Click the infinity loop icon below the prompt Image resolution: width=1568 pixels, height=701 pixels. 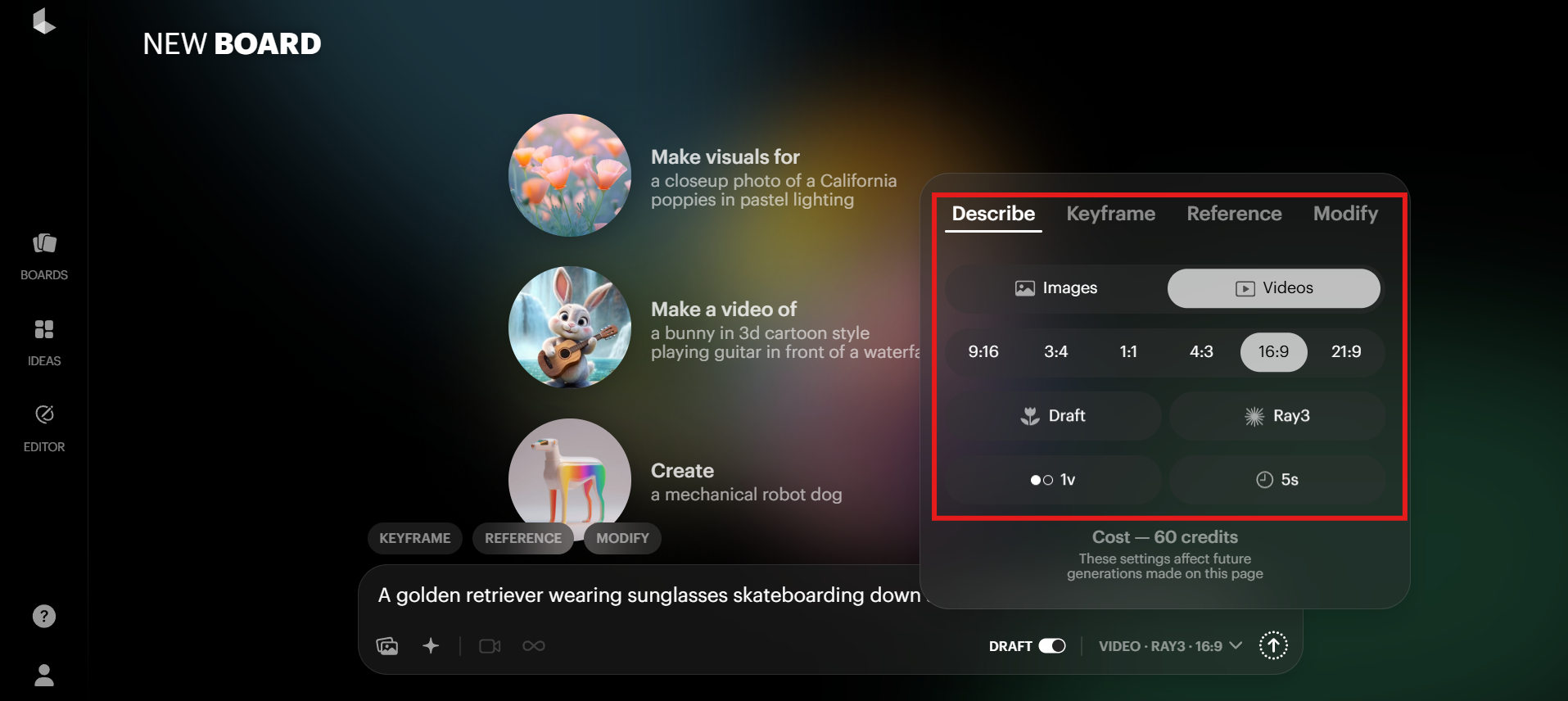534,646
